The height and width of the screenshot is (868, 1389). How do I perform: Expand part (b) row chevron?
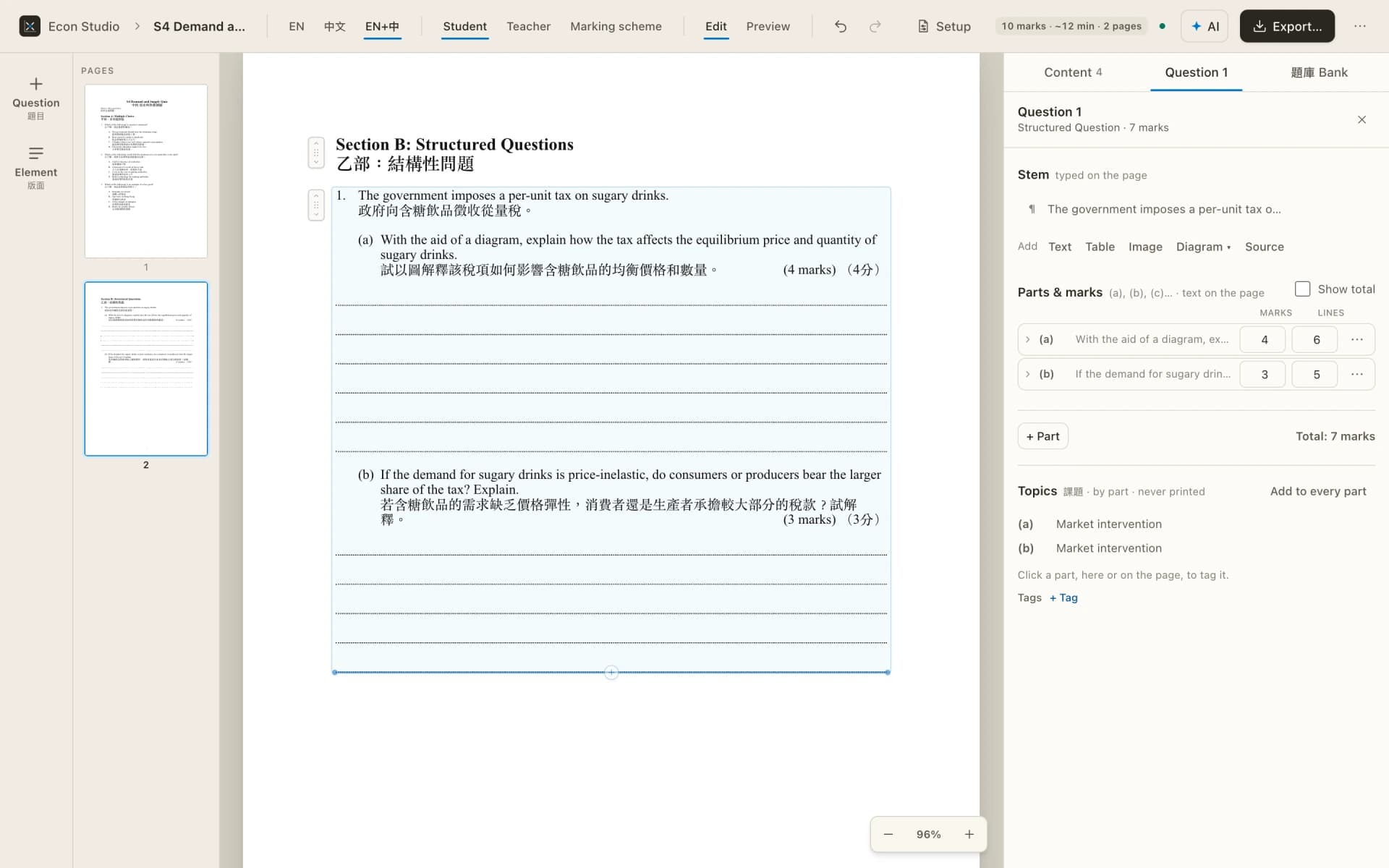pyautogui.click(x=1027, y=374)
